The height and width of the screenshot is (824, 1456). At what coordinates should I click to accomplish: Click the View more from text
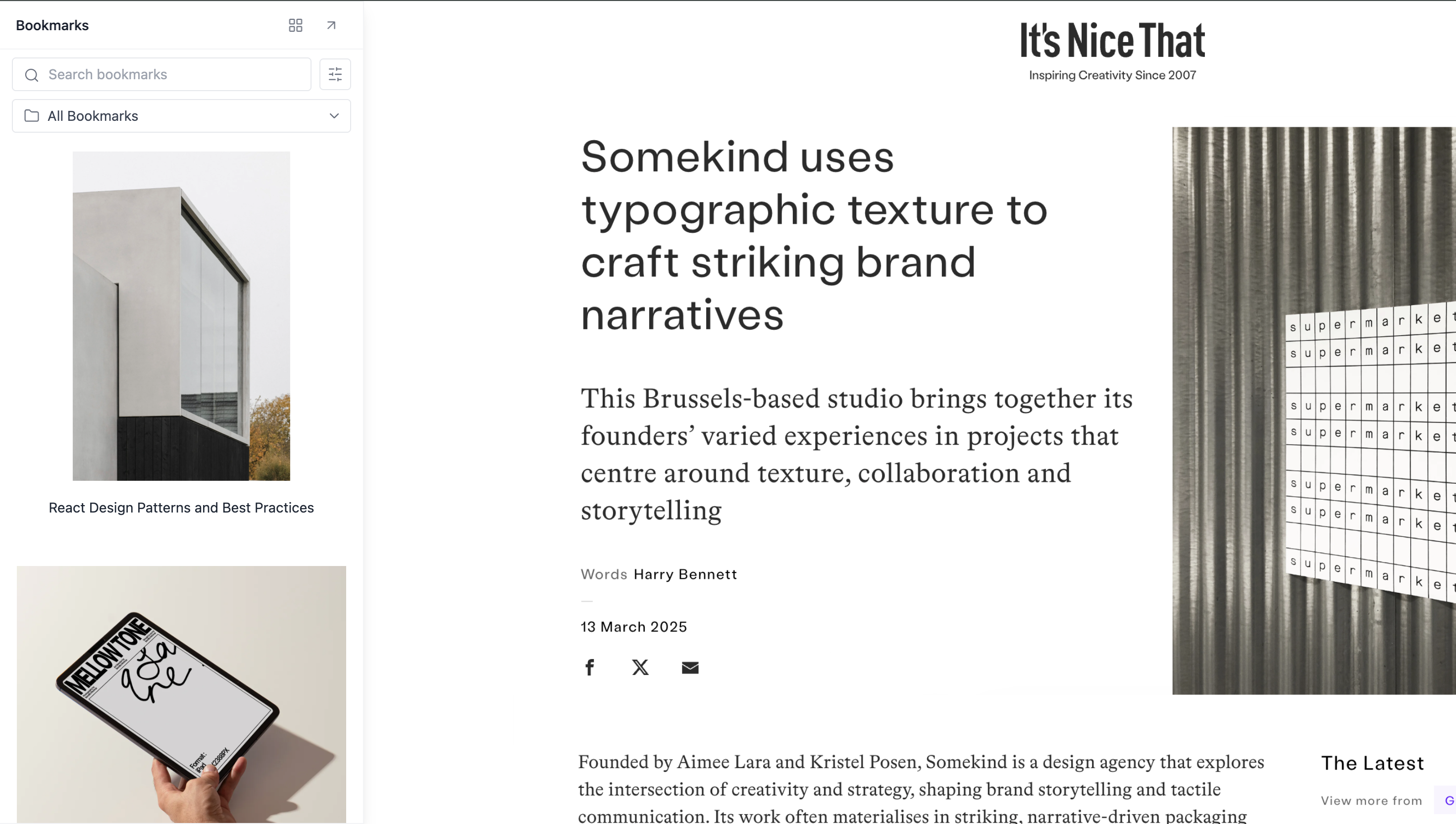(1371, 800)
